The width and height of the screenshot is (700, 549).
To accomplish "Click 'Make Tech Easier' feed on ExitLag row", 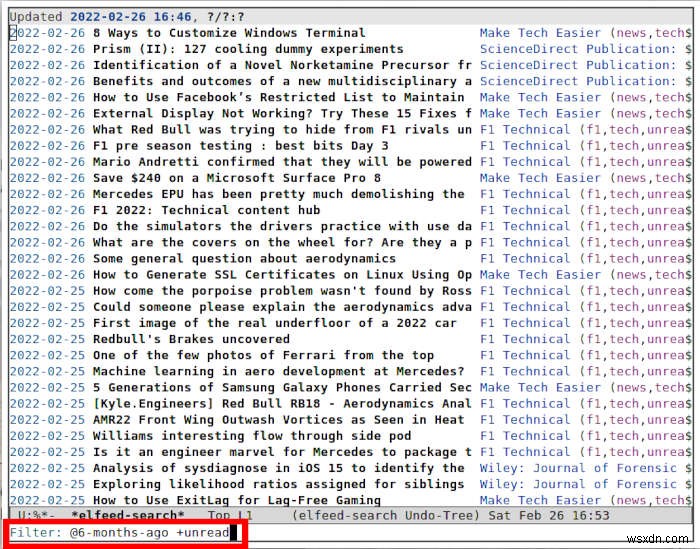I will [541, 500].
